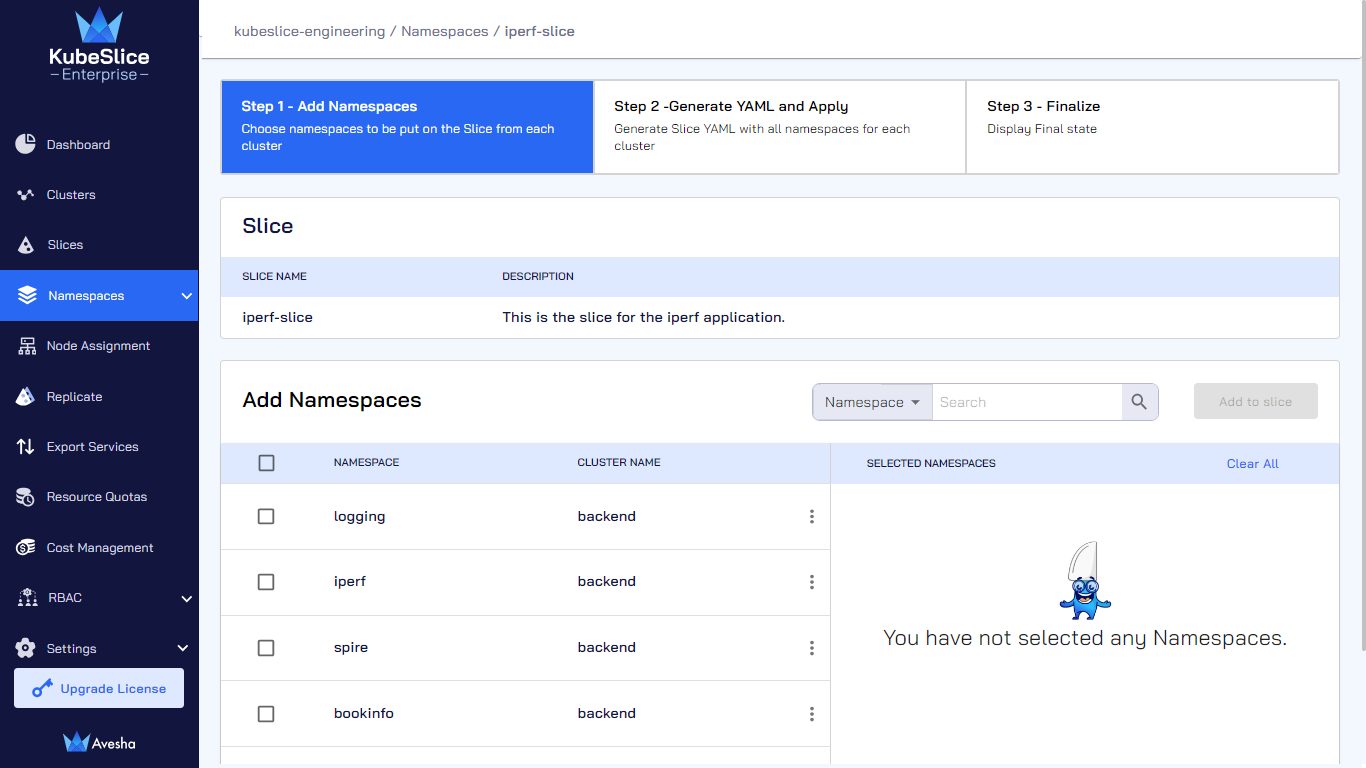
Task: Expand the Settings sidebar chevron
Action: coord(183,648)
